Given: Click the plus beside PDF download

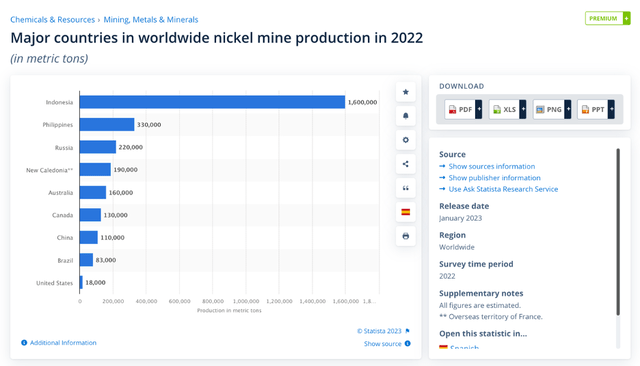Looking at the screenshot, I should [x=479, y=109].
